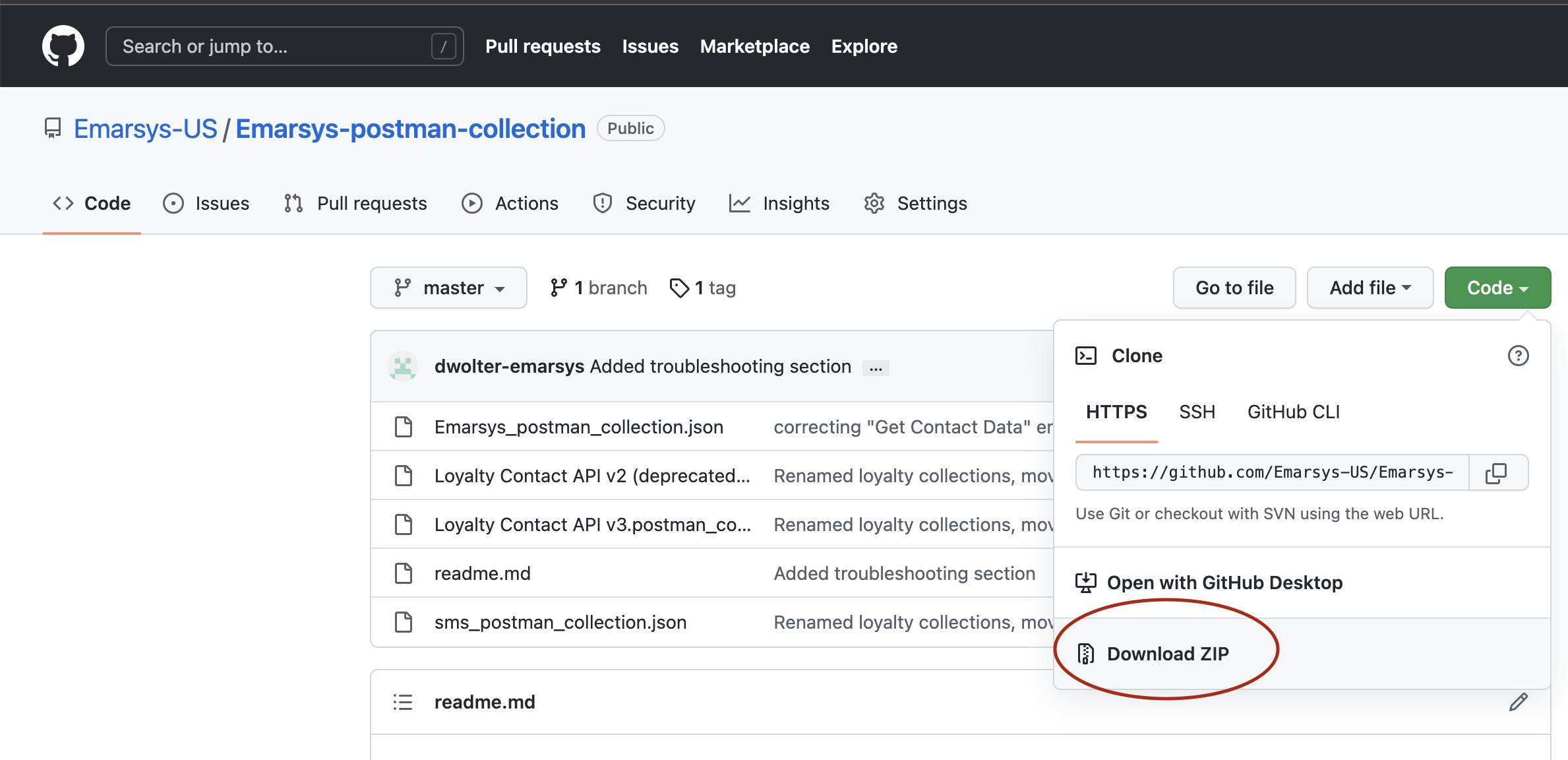
Task: Click Open with GitHub Desktop
Action: 1224,583
